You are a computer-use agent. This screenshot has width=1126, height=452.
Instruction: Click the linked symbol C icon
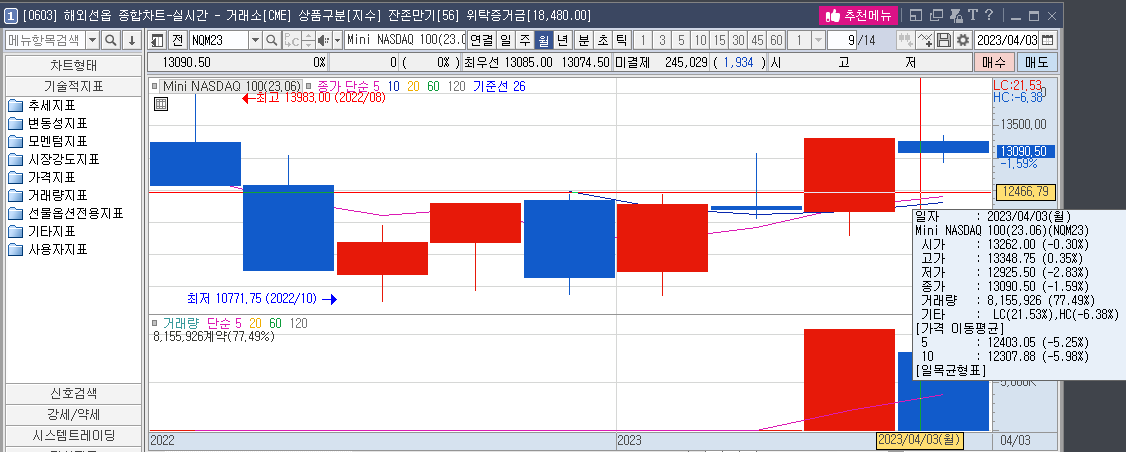292,40
